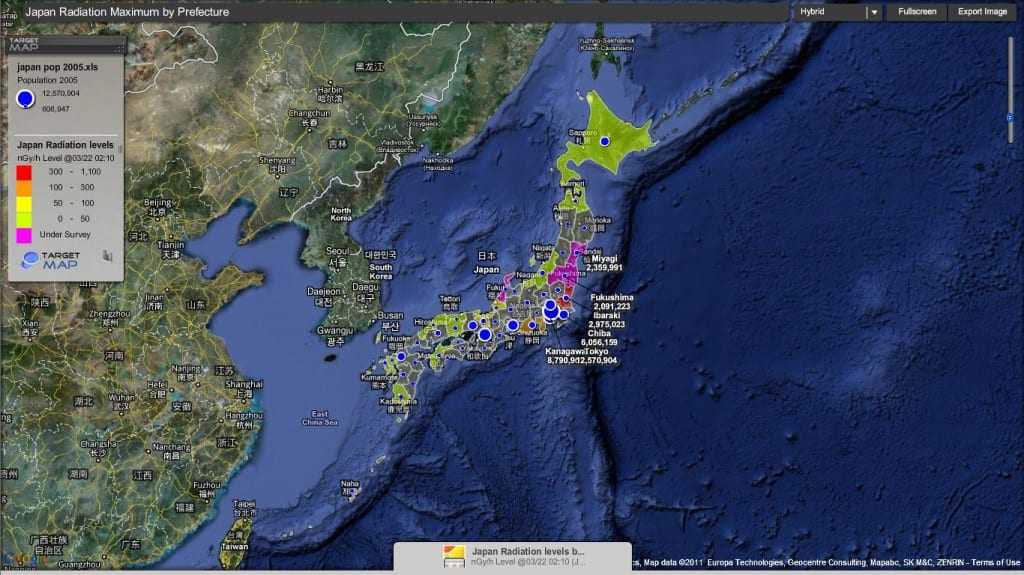This screenshot has height=575, width=1024.
Task: Click the Export Image button
Action: (x=982, y=12)
